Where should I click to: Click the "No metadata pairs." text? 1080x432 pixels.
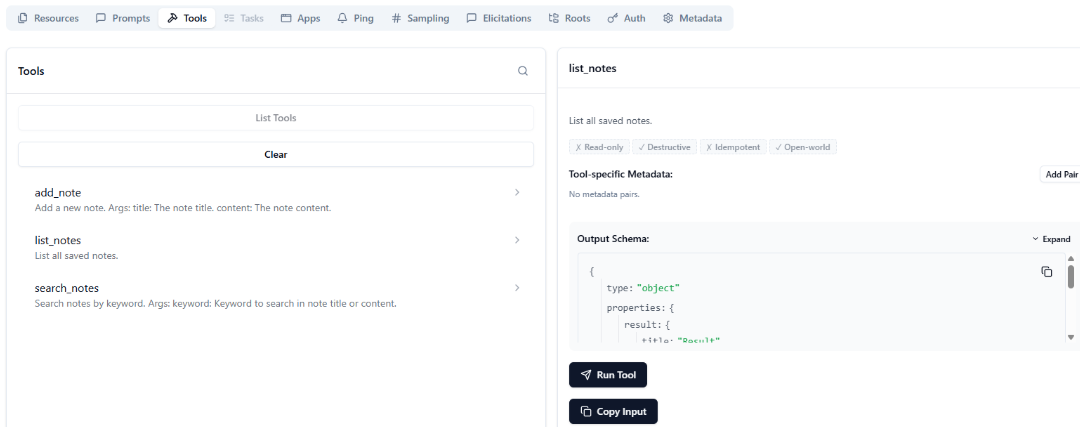pyautogui.click(x=604, y=194)
